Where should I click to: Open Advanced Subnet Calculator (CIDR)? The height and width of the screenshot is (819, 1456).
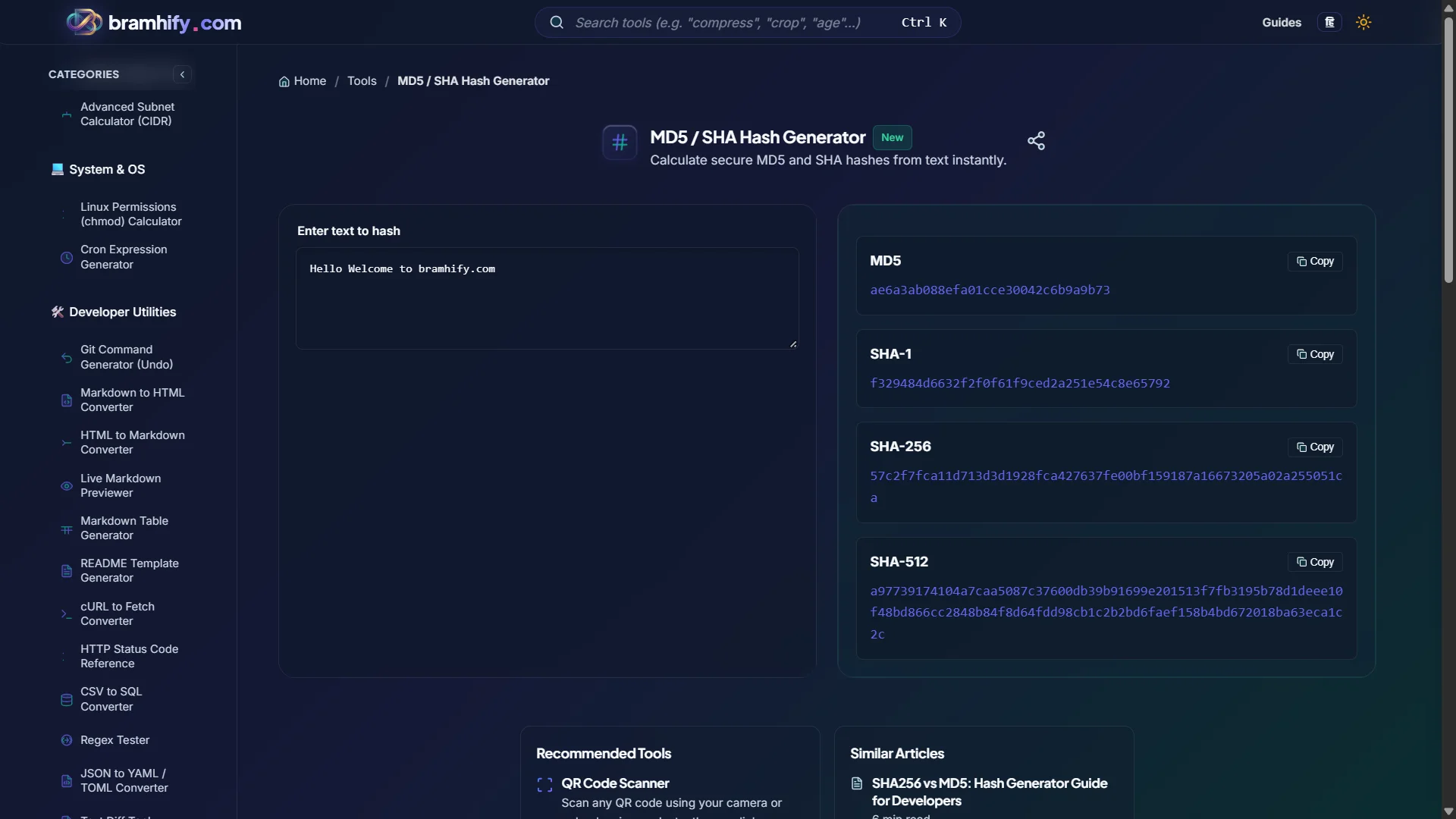127,115
